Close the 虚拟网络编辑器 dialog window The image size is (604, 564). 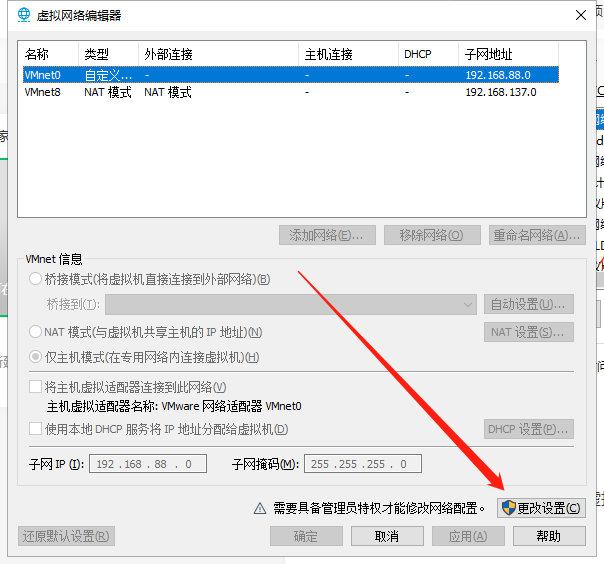point(579,15)
